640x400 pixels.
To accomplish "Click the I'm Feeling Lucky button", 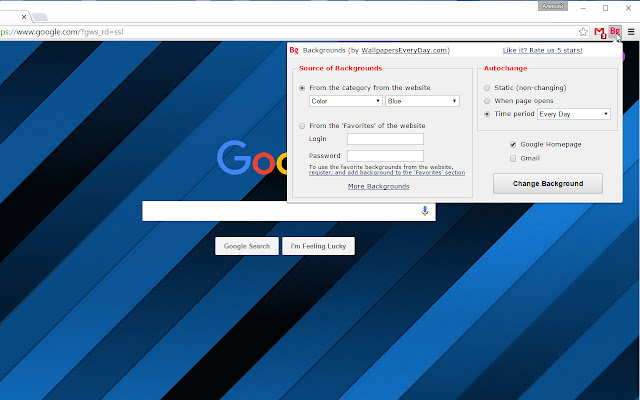I will pyautogui.click(x=318, y=246).
